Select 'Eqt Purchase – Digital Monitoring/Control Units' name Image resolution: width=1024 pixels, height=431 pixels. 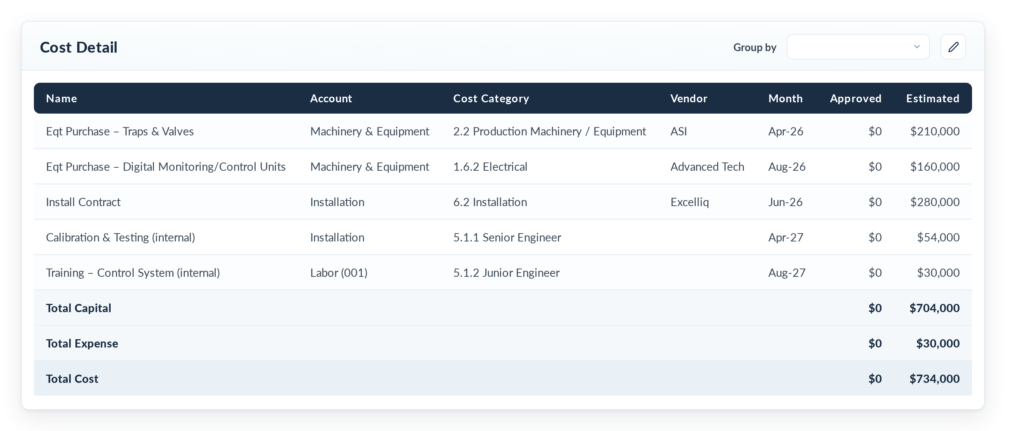(x=166, y=167)
